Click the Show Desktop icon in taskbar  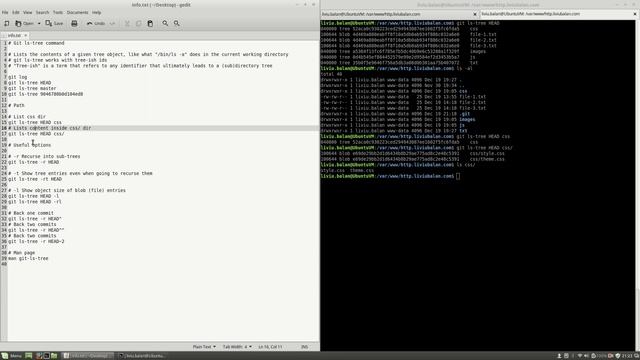[x=29, y=356]
